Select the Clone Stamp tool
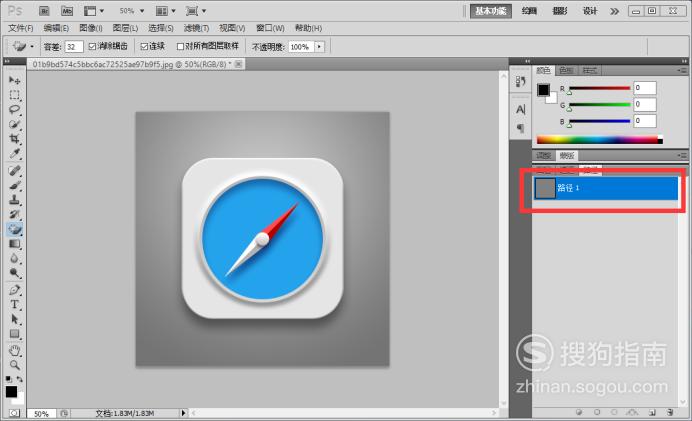 (x=15, y=199)
